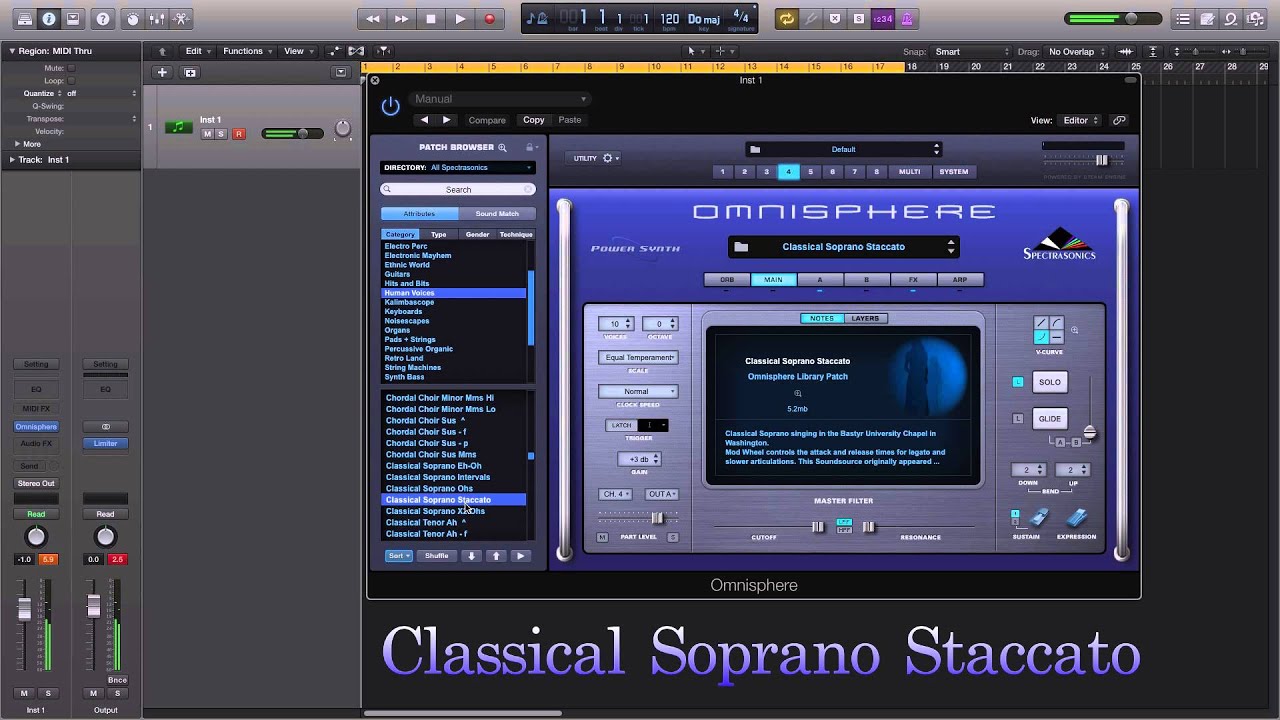This screenshot has width=1280, height=720.
Task: Click the Compare button
Action: 487,120
